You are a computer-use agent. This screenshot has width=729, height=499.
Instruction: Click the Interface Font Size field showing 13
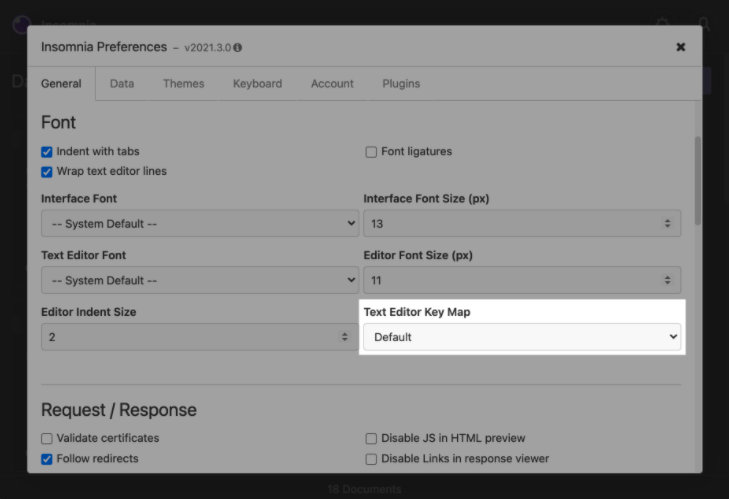(x=522, y=224)
